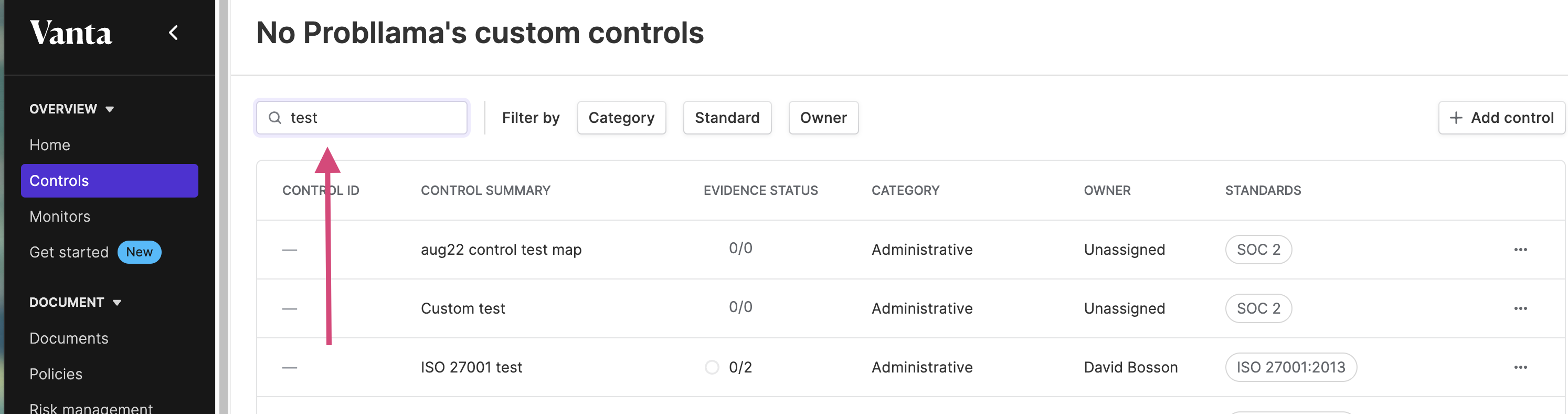Open the Owner filter dropdown

click(823, 118)
